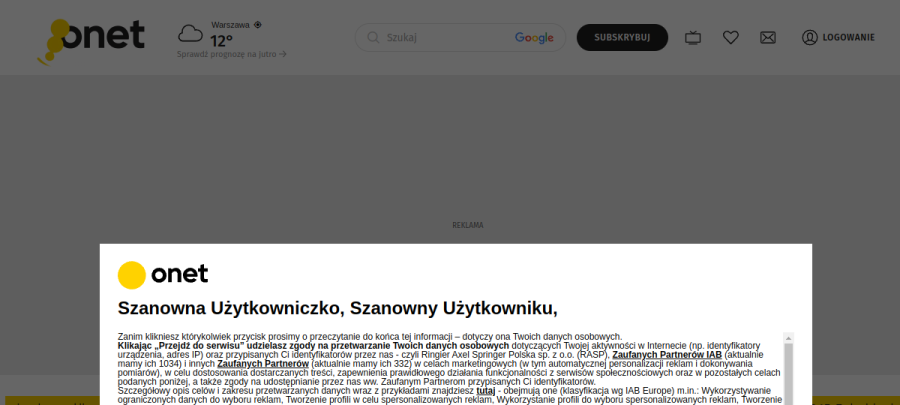Click 'Szanowna Użytkowniczko, Szanowny Użytkowniku,' heading
This screenshot has height=405, width=900.
coord(338,309)
